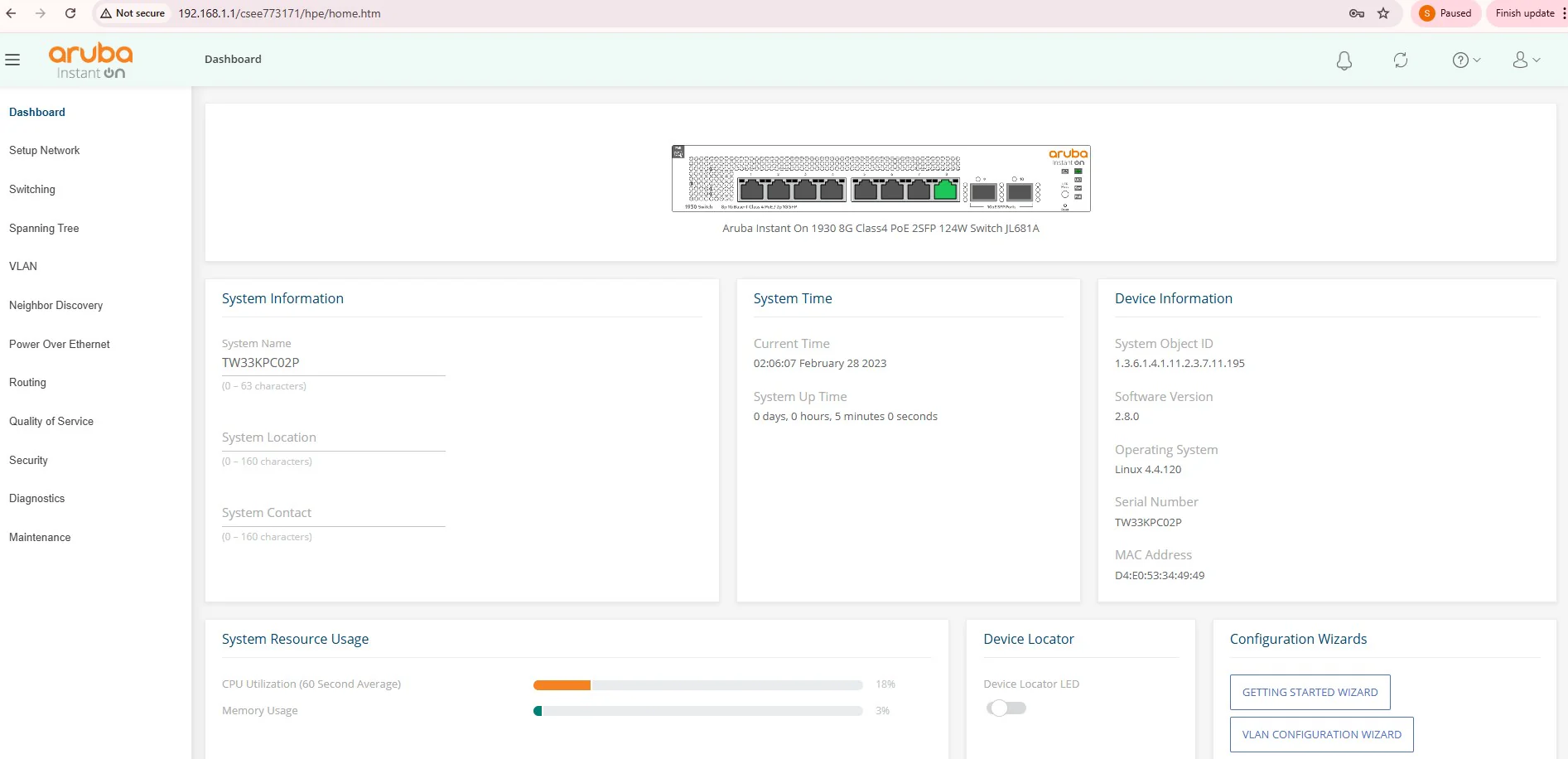Click the Dashboard page title in header

[233, 59]
